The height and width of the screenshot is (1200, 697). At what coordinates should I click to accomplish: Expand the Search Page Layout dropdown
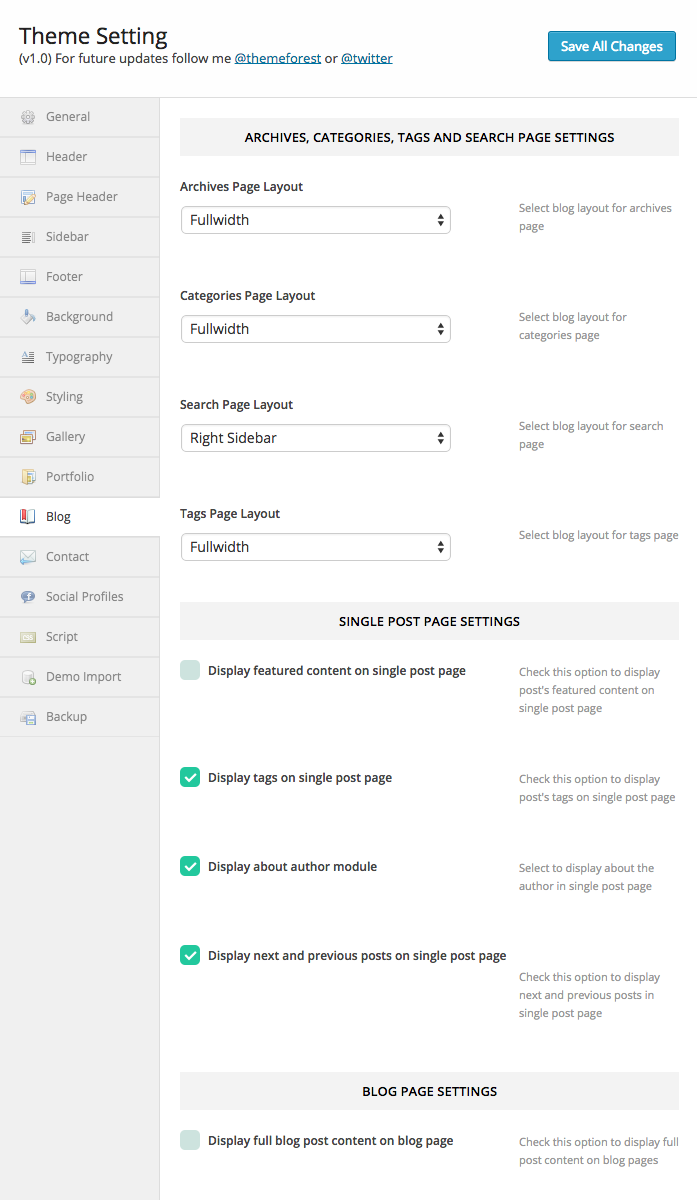316,438
